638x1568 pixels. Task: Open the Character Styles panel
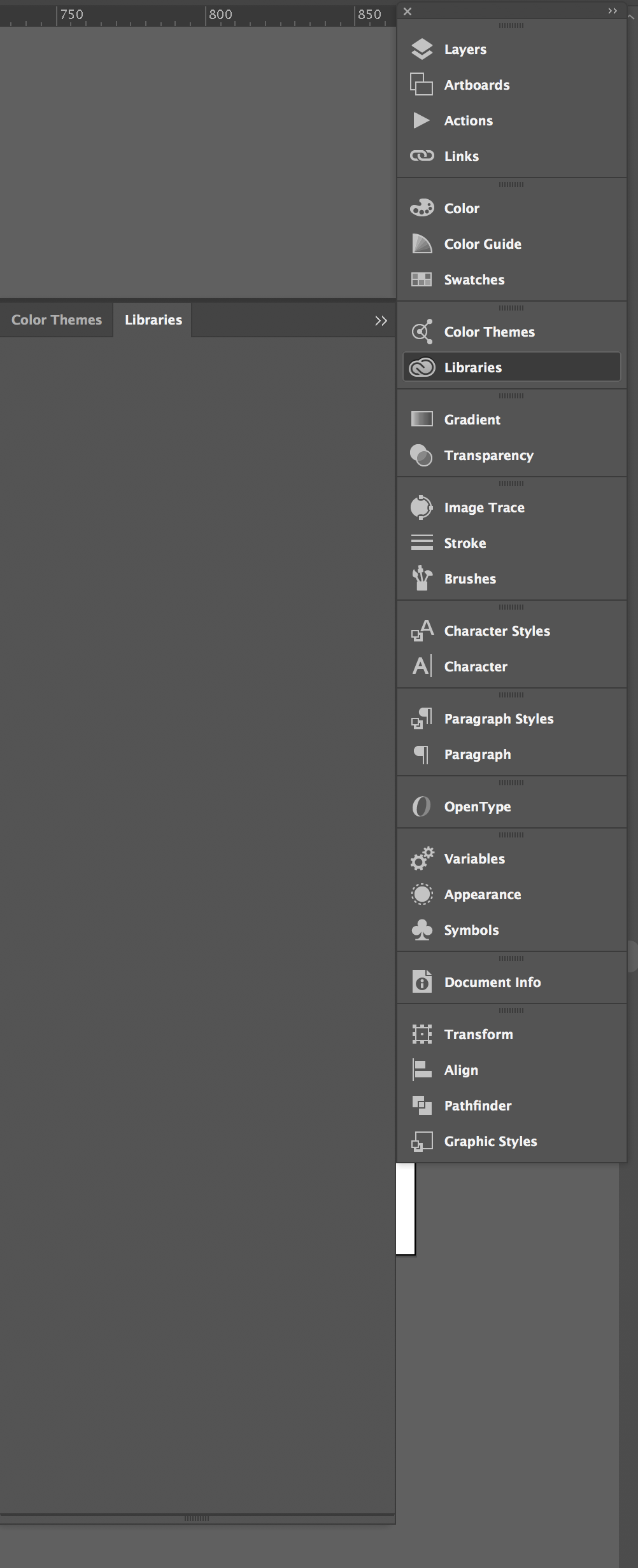pyautogui.click(x=497, y=631)
